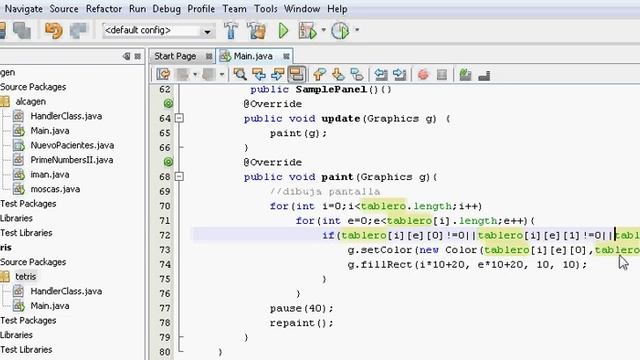Click override marker icon above line 68
The image size is (640, 360).
click(x=168, y=162)
